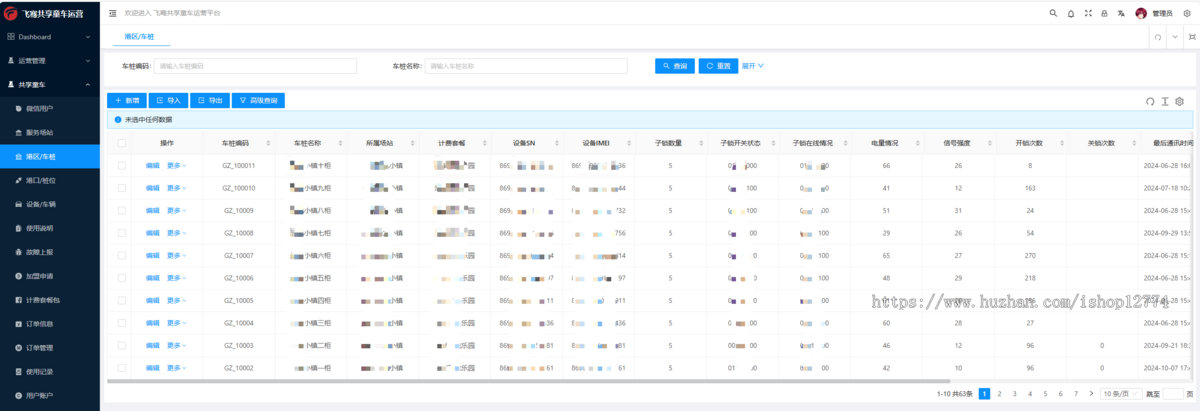
Task: Check the row GZ_10005 checkbox
Action: pos(122,301)
